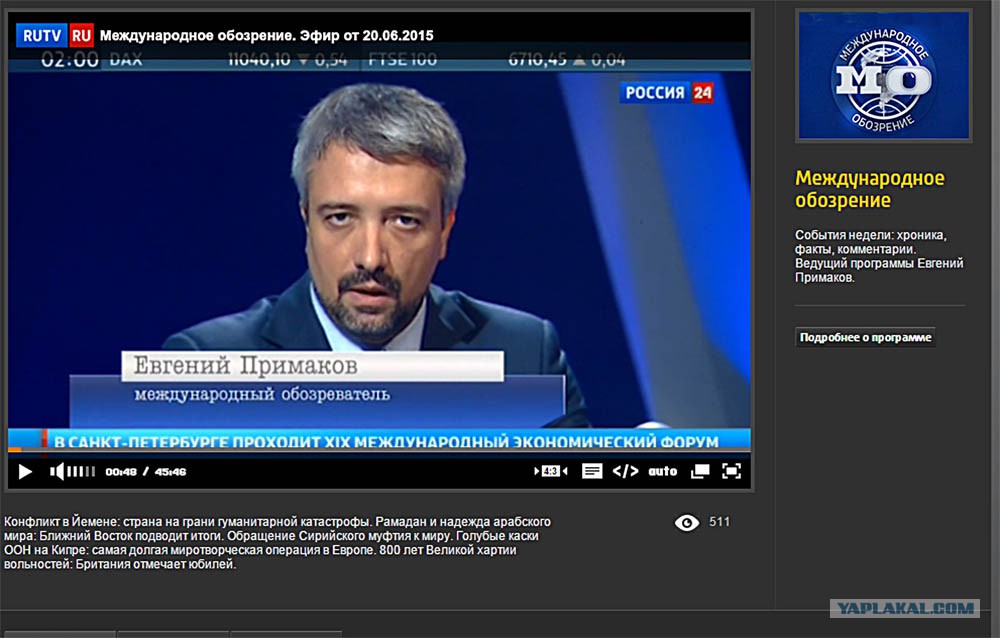
Task: Click the 00:48 / 45:46 time display
Action: click(x=146, y=471)
